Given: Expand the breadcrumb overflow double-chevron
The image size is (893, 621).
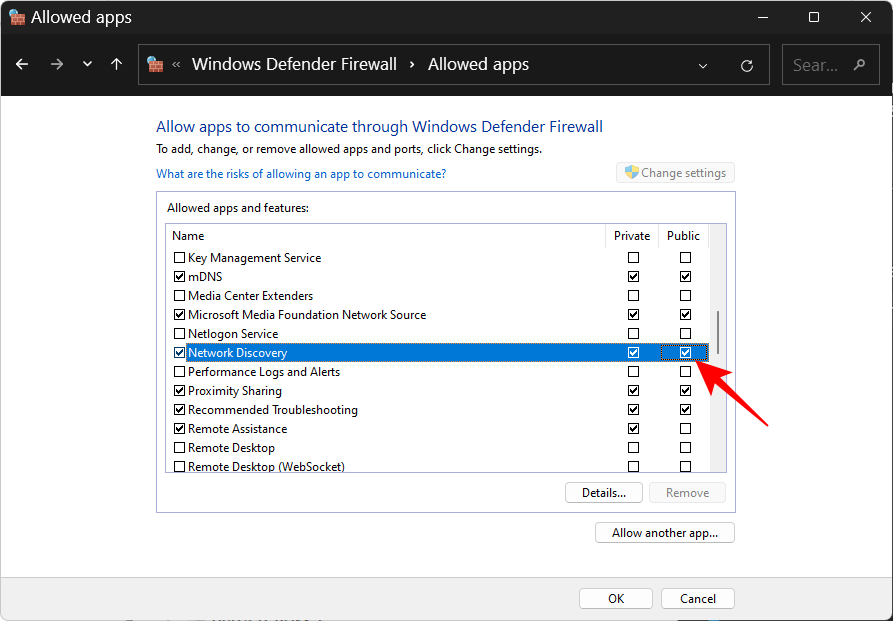Looking at the screenshot, I should (x=176, y=64).
